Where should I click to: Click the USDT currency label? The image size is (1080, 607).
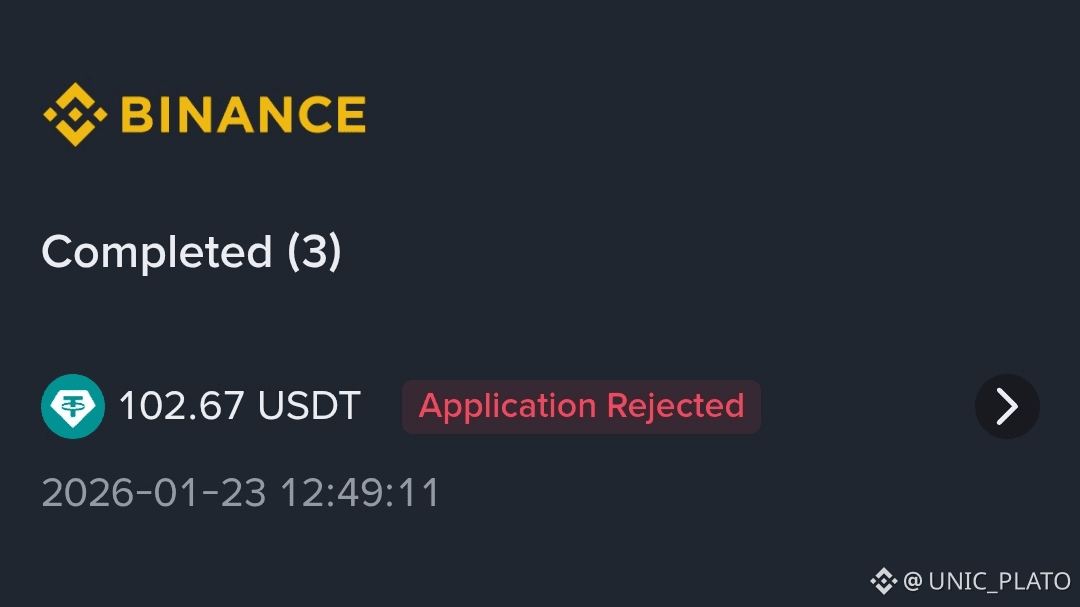[x=309, y=406]
